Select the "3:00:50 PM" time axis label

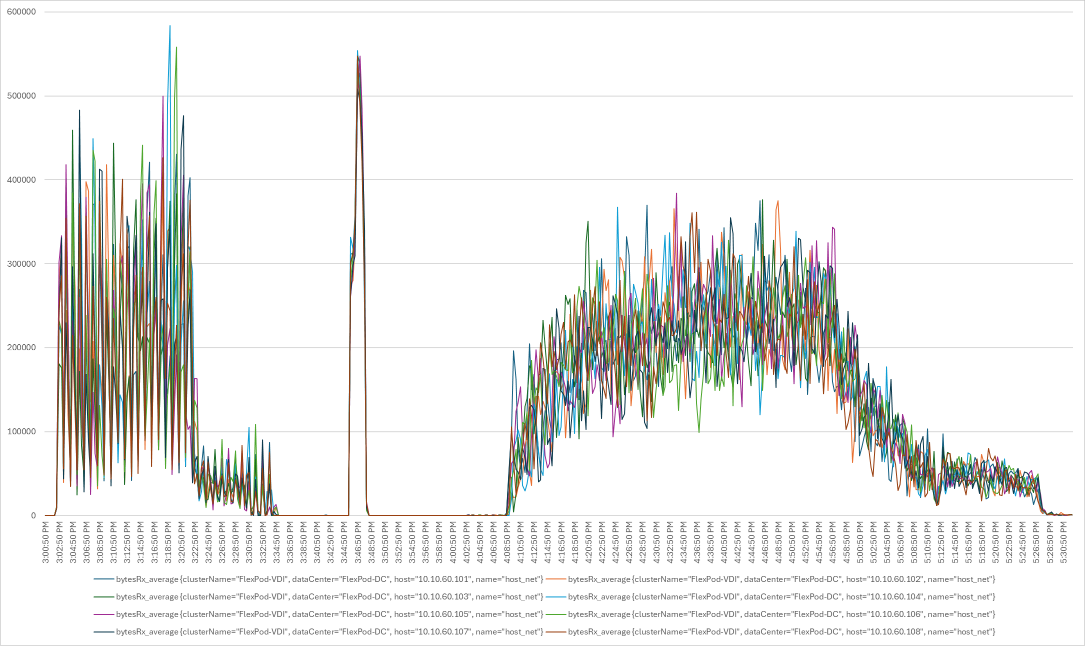[x=46, y=542]
